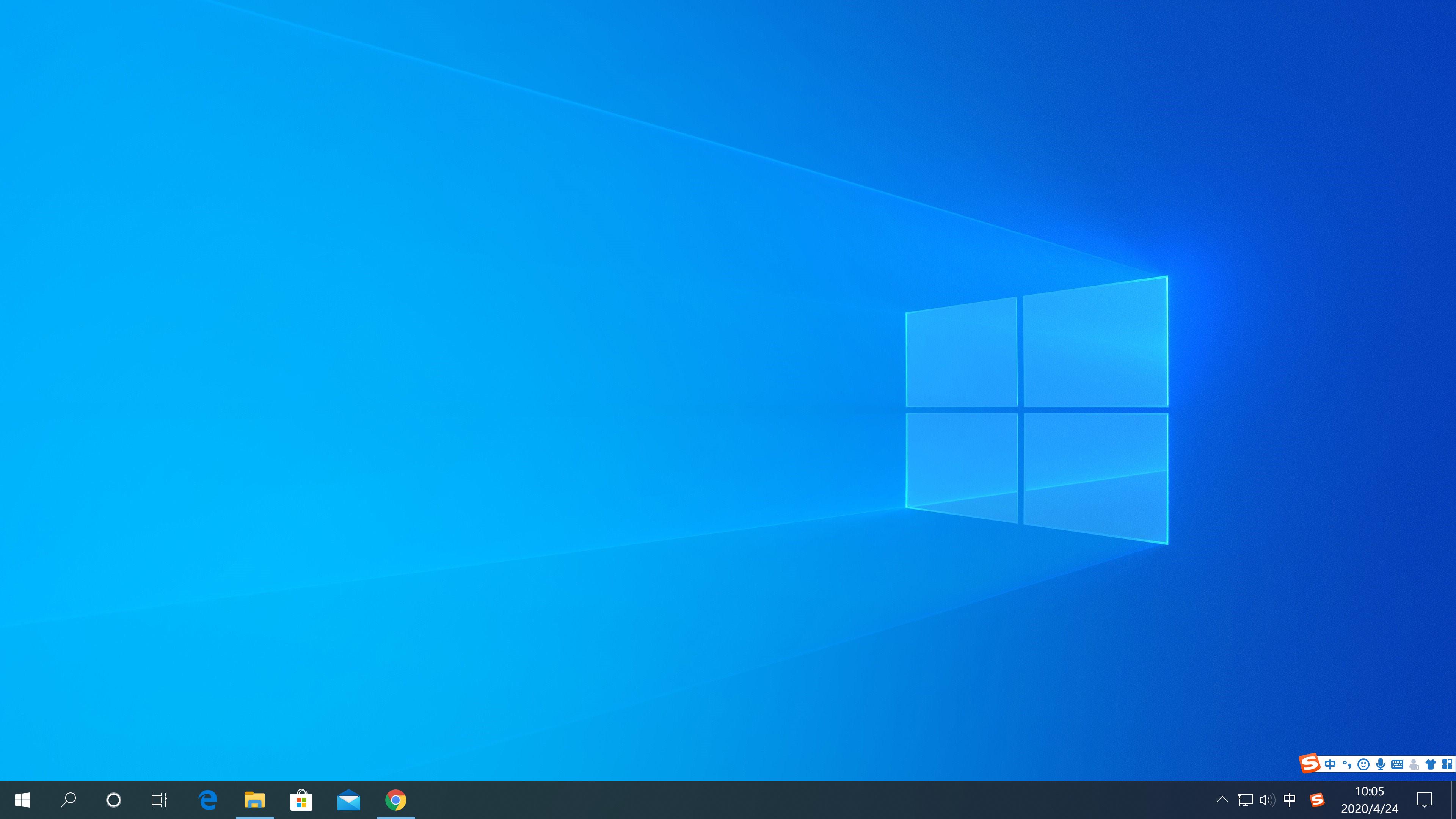Open File Explorer from the taskbar
The width and height of the screenshot is (1456, 819).
(x=255, y=800)
